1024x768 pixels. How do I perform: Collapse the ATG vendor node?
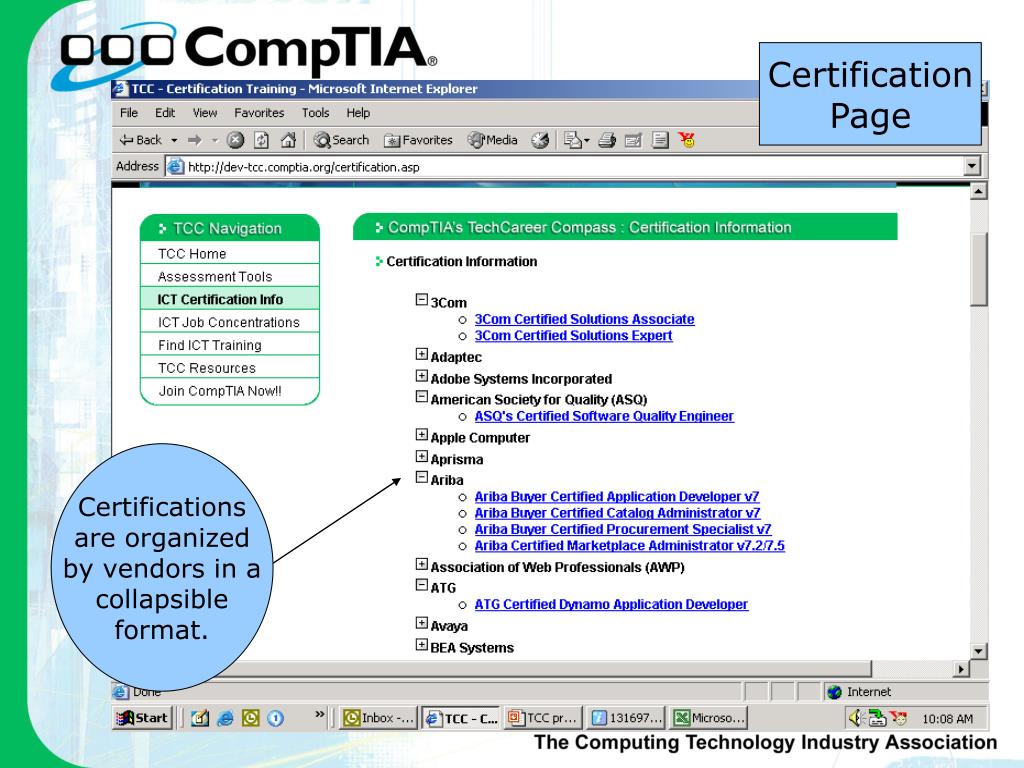tap(422, 585)
